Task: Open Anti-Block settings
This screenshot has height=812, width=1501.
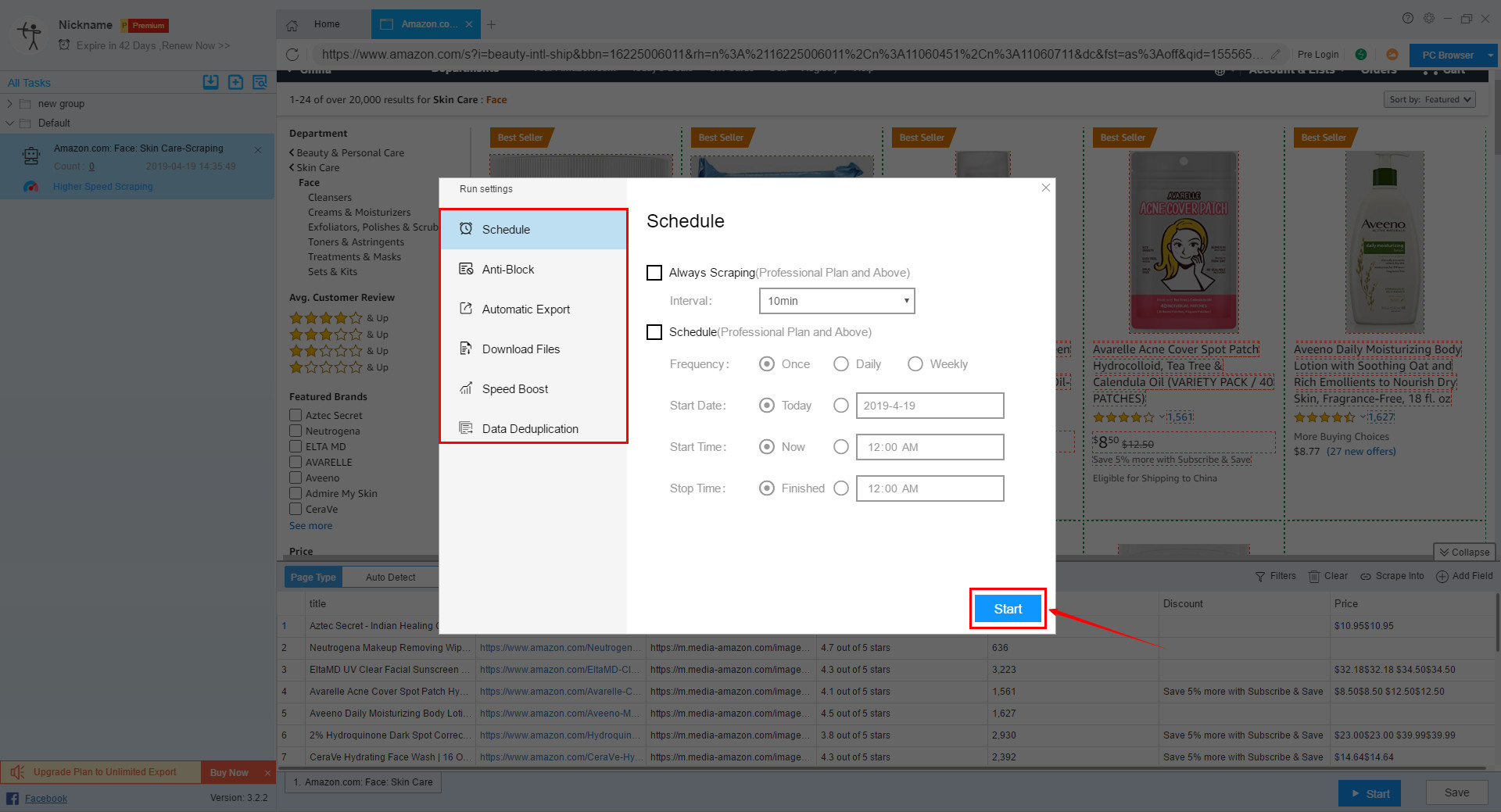Action: [533, 269]
